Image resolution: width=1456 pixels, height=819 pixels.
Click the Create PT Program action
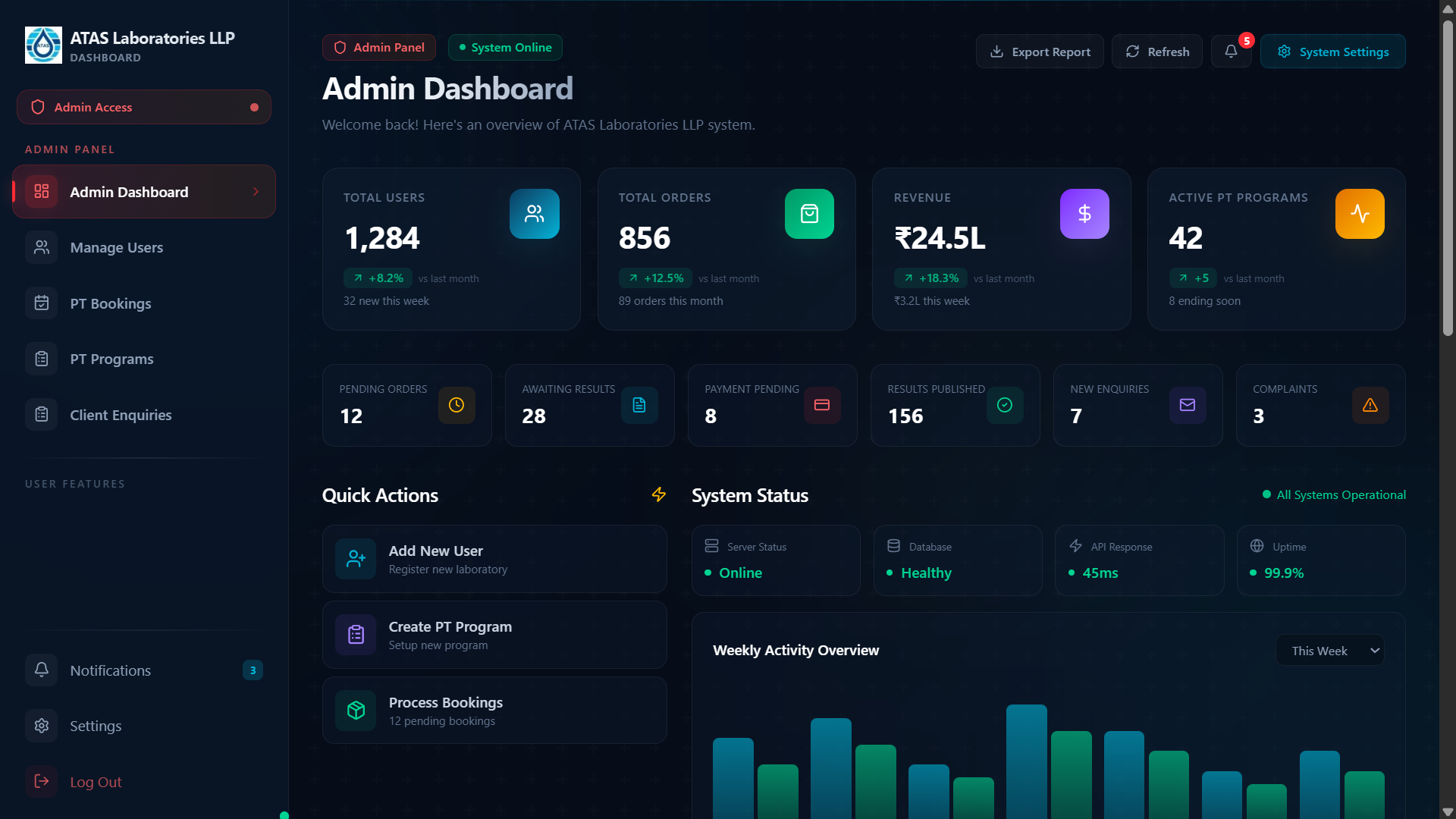[x=494, y=635]
